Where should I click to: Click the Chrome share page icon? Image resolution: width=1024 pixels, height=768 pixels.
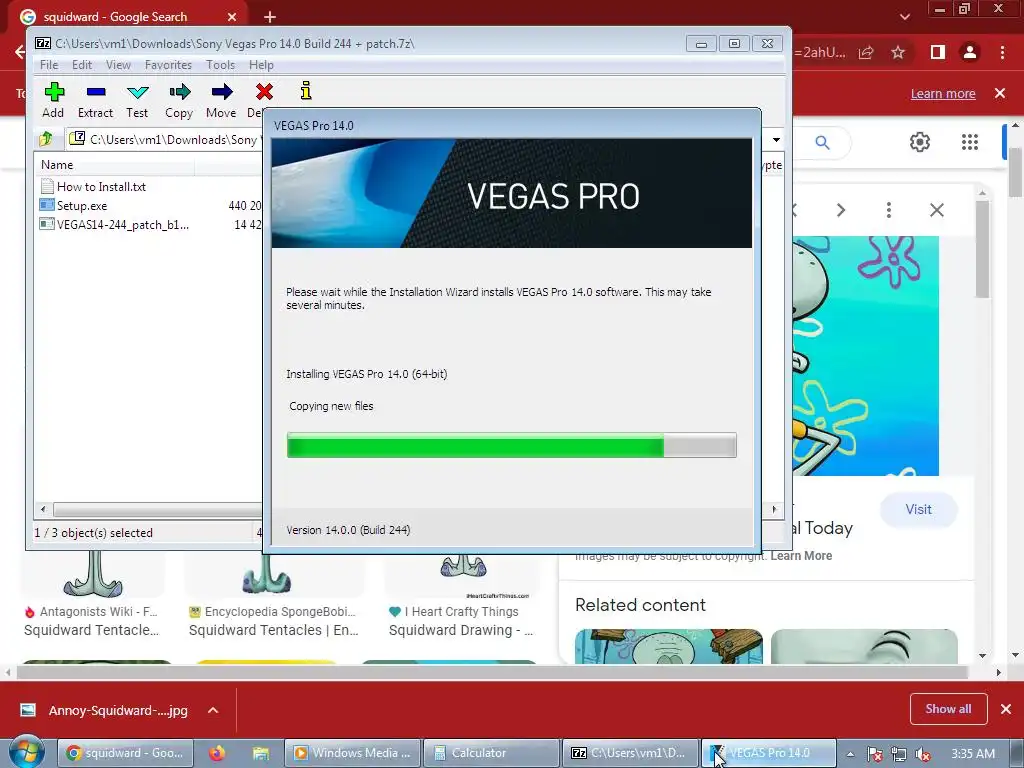pos(866,53)
